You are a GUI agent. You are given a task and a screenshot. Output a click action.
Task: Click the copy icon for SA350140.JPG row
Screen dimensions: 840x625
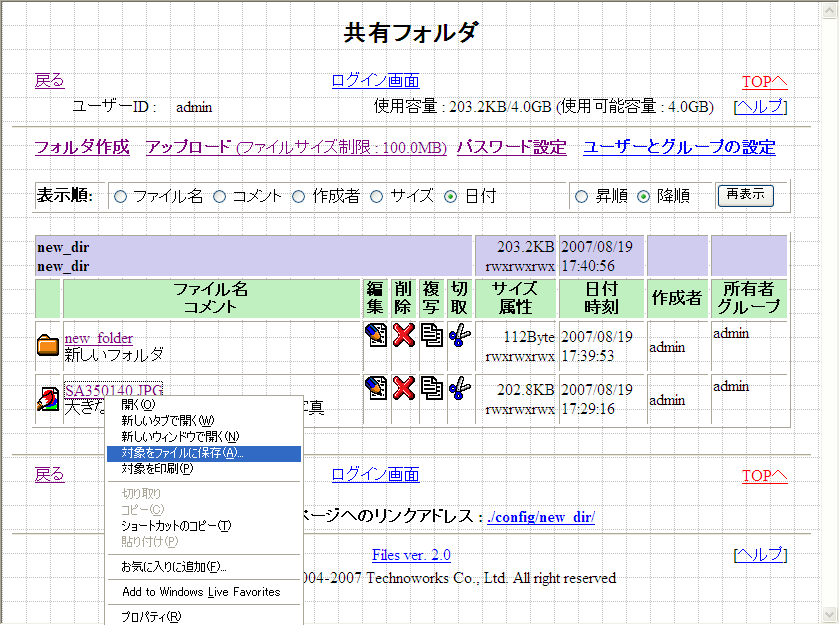pyautogui.click(x=431, y=388)
